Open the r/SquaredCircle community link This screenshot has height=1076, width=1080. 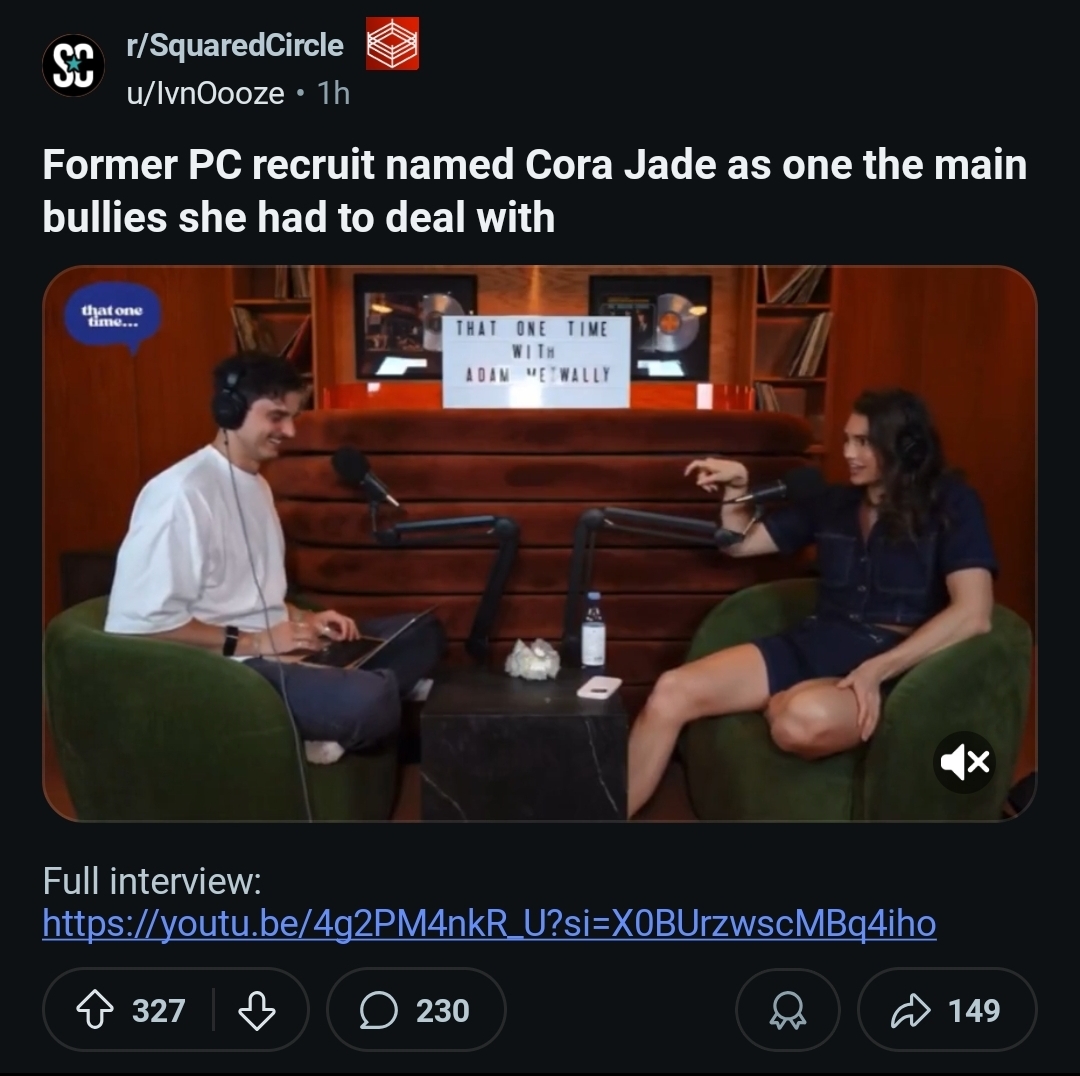click(235, 45)
